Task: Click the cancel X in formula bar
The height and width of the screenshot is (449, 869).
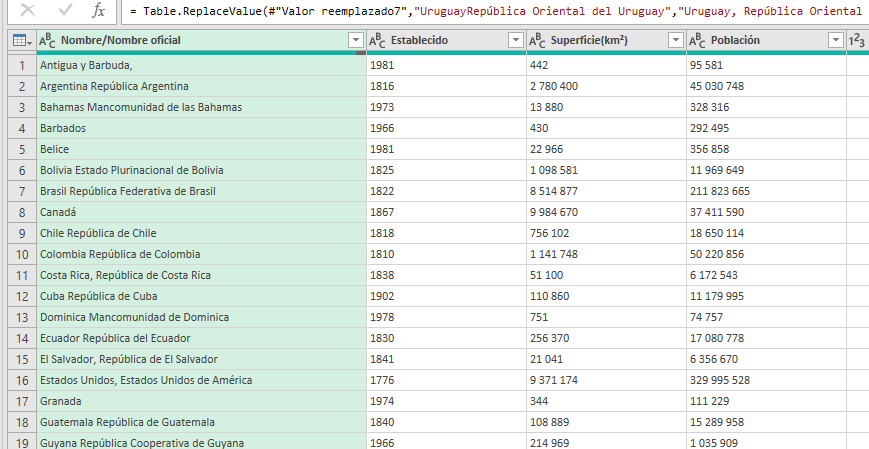Action: point(27,11)
